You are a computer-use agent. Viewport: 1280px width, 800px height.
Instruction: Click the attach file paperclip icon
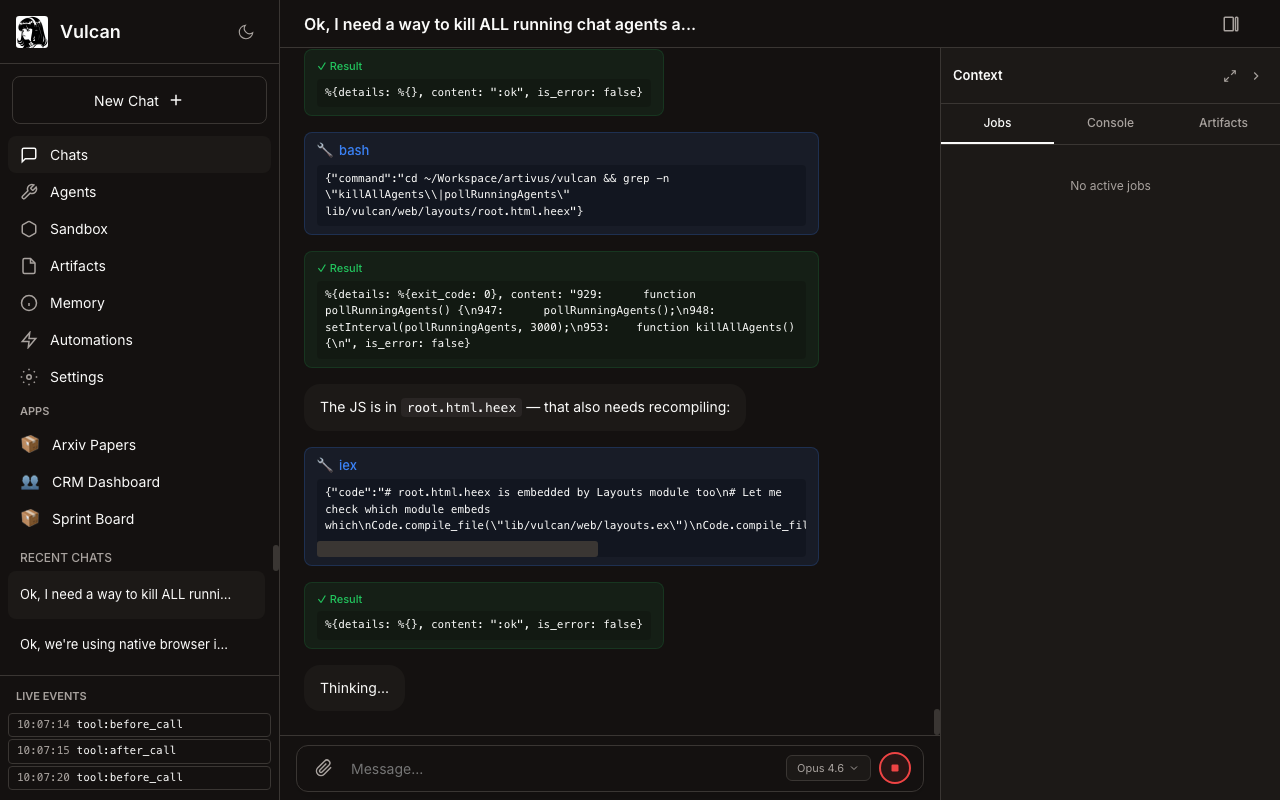click(x=324, y=768)
